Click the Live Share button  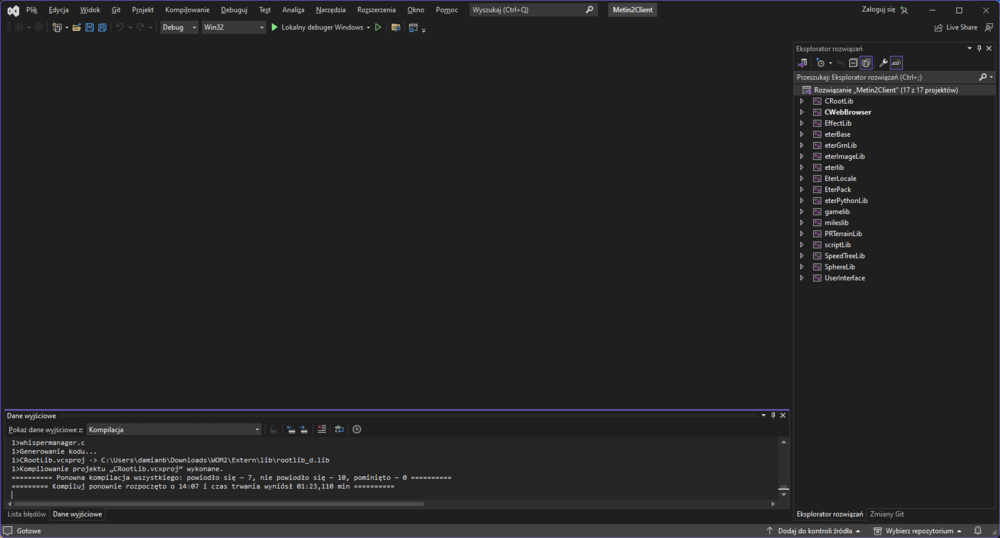(955, 27)
